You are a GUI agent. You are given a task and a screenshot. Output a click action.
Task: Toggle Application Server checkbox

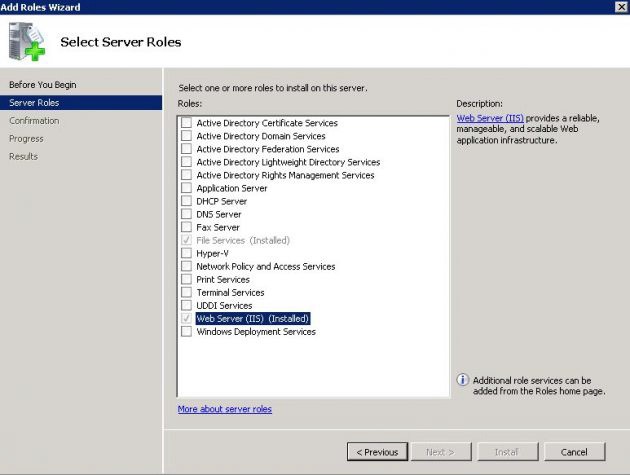[186, 188]
